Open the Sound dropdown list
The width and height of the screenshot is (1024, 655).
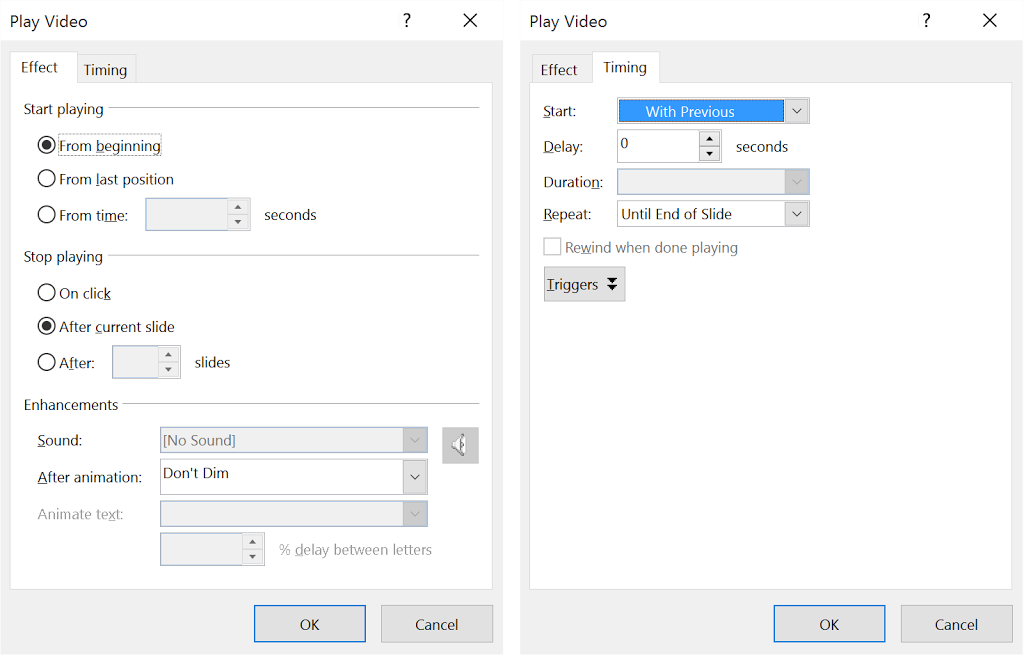(415, 440)
